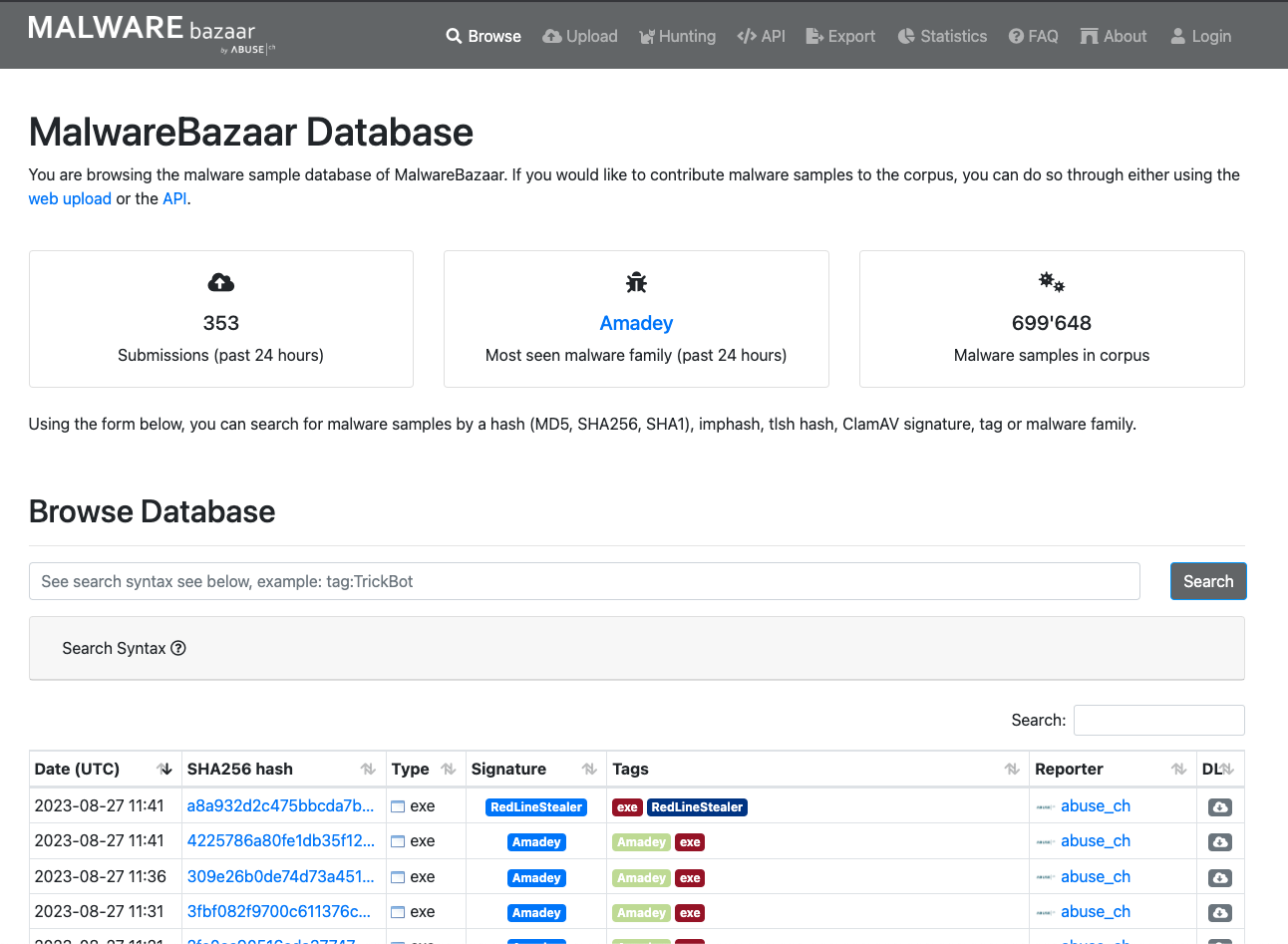This screenshot has width=1288, height=944.
Task: Open the Statistics page in navbar
Action: [x=942, y=36]
